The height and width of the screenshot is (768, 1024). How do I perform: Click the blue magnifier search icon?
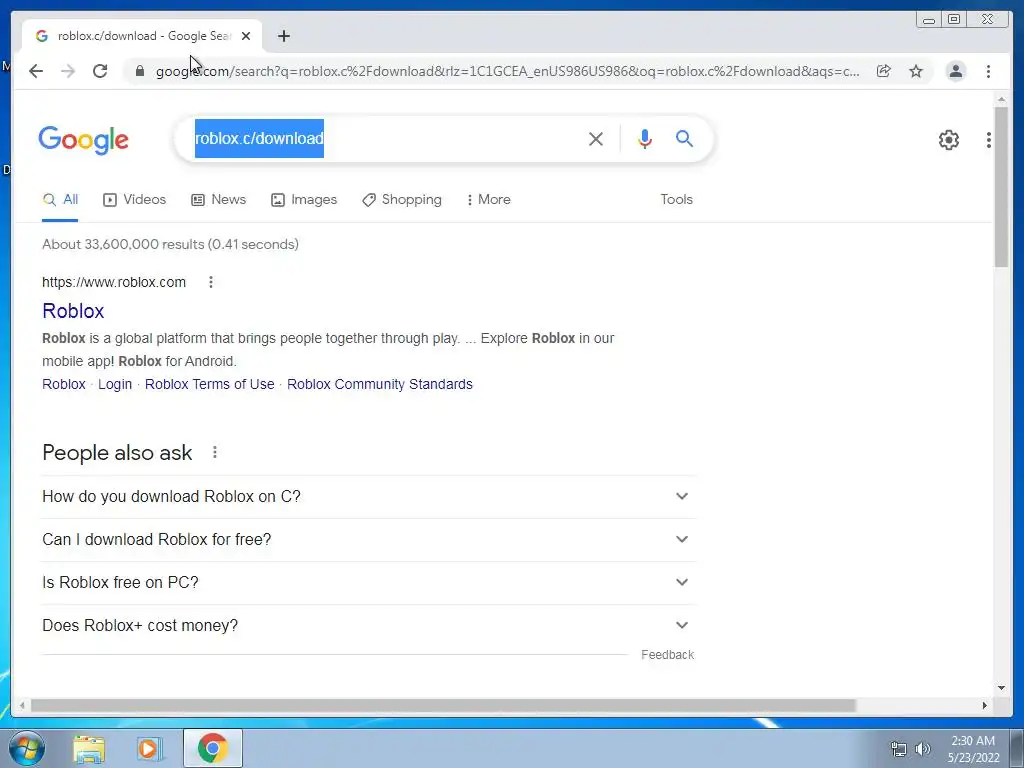tap(684, 138)
